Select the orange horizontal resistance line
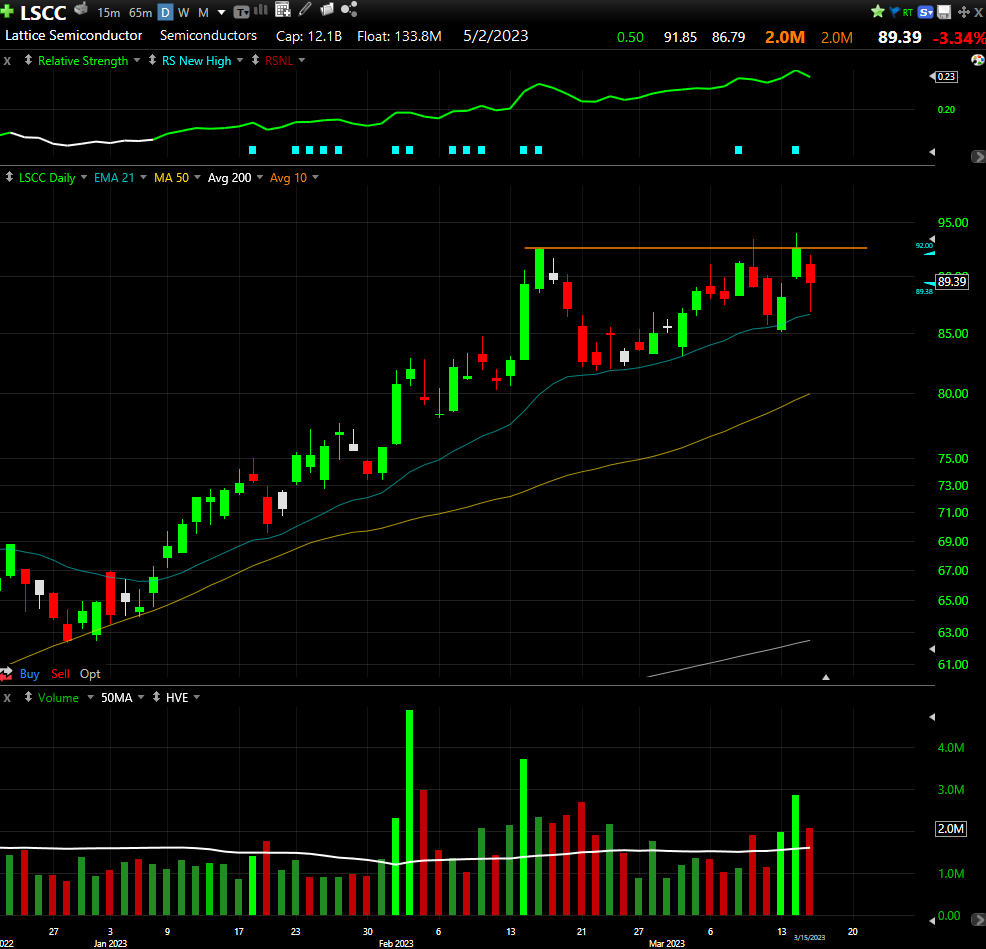This screenshot has height=949, width=986. 695,248
